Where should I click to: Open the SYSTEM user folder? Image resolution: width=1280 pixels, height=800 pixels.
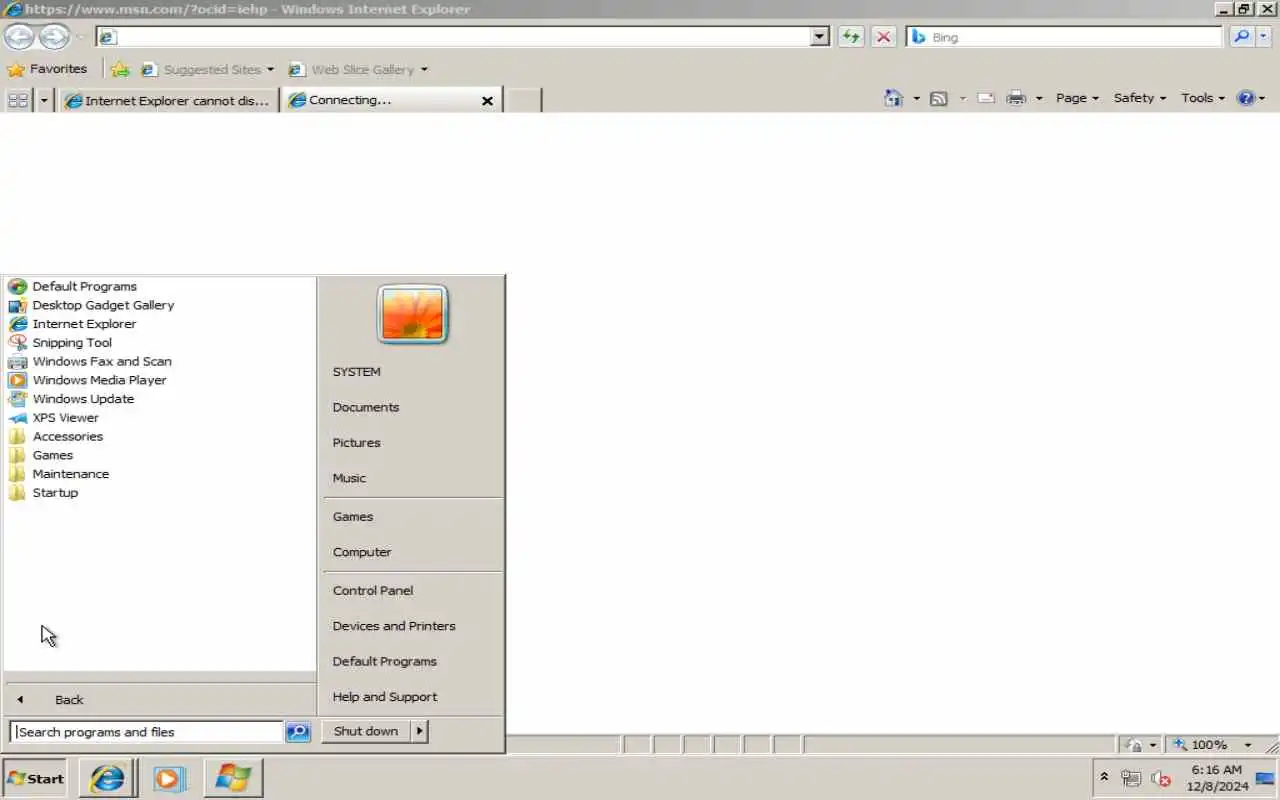[x=356, y=372]
